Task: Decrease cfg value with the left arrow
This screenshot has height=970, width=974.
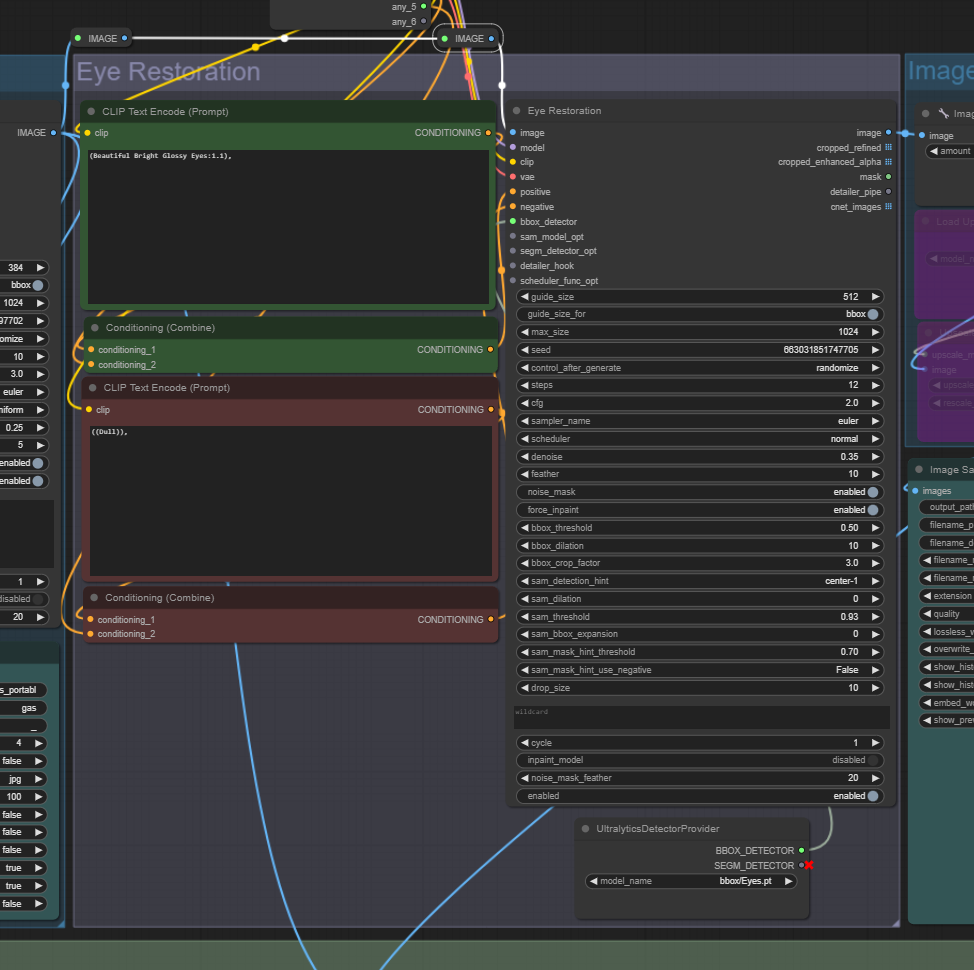Action: click(x=523, y=403)
